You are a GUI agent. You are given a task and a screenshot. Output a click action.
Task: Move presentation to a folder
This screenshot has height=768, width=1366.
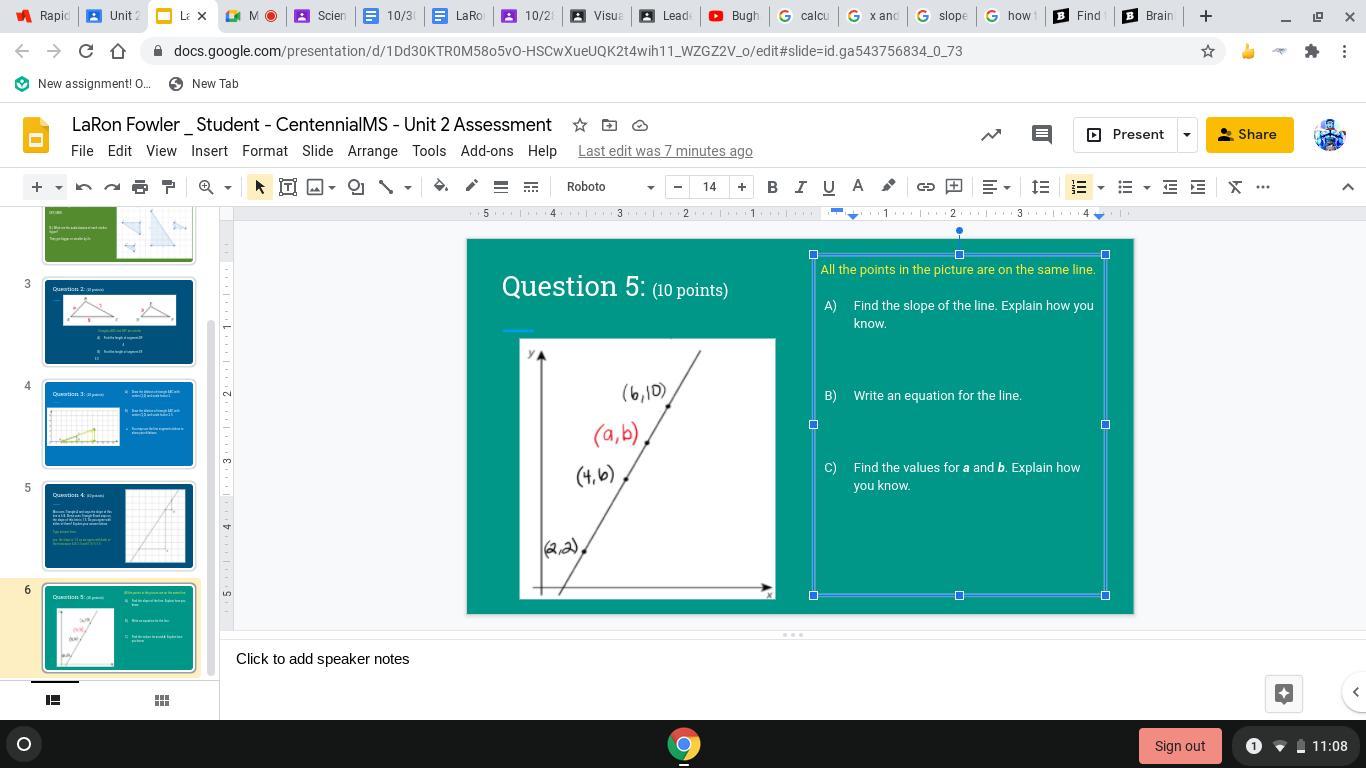tap(609, 125)
